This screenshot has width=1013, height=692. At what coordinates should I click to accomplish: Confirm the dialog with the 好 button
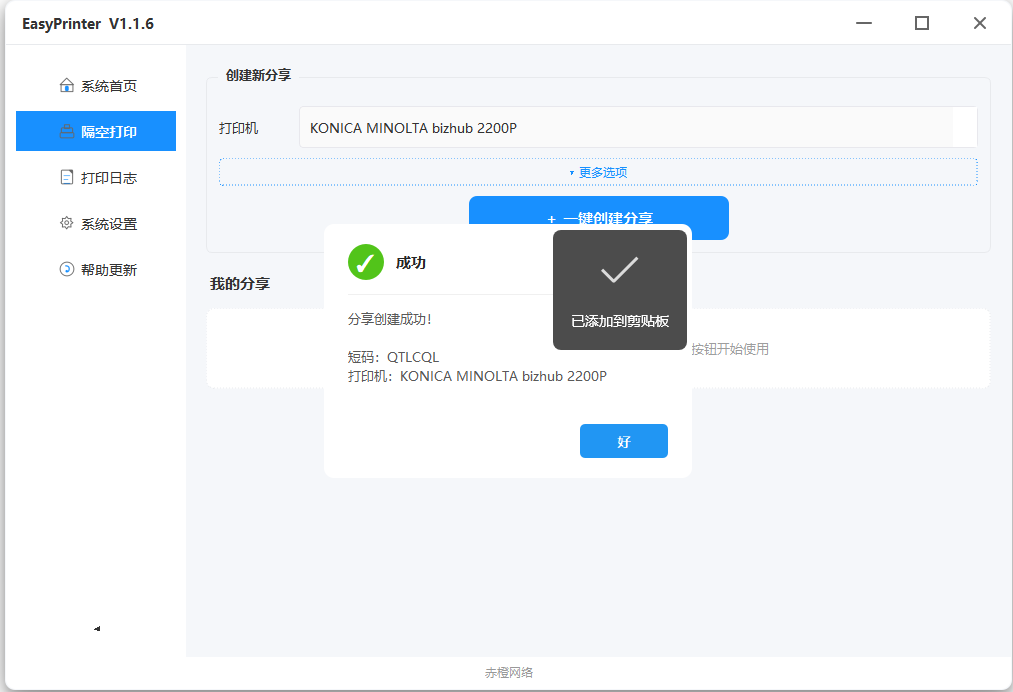623,441
